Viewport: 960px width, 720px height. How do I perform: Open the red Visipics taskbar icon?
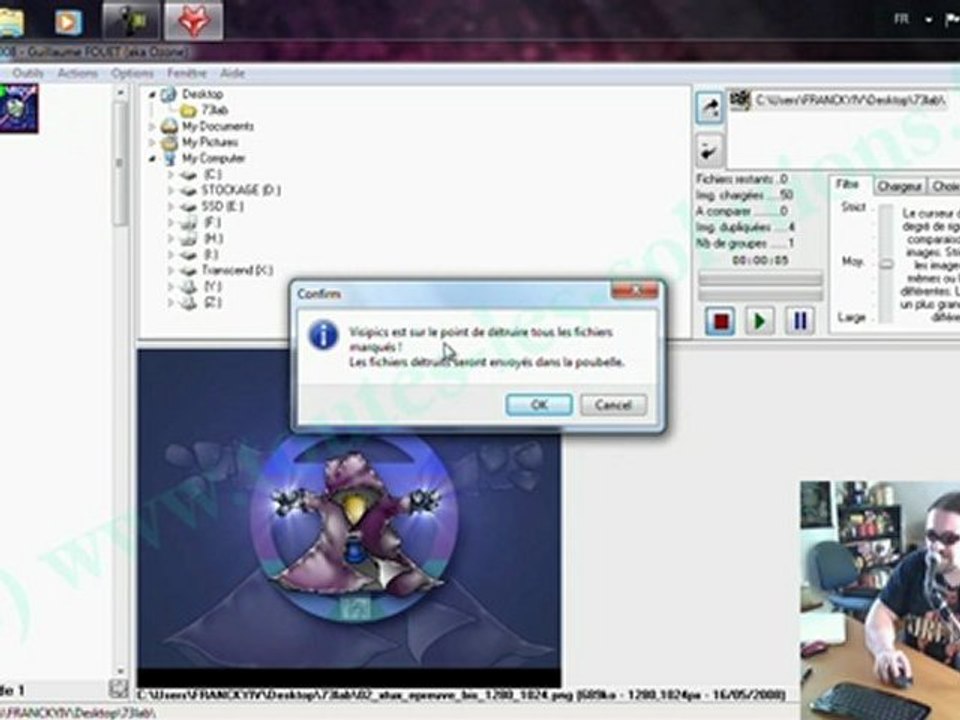[x=193, y=21]
